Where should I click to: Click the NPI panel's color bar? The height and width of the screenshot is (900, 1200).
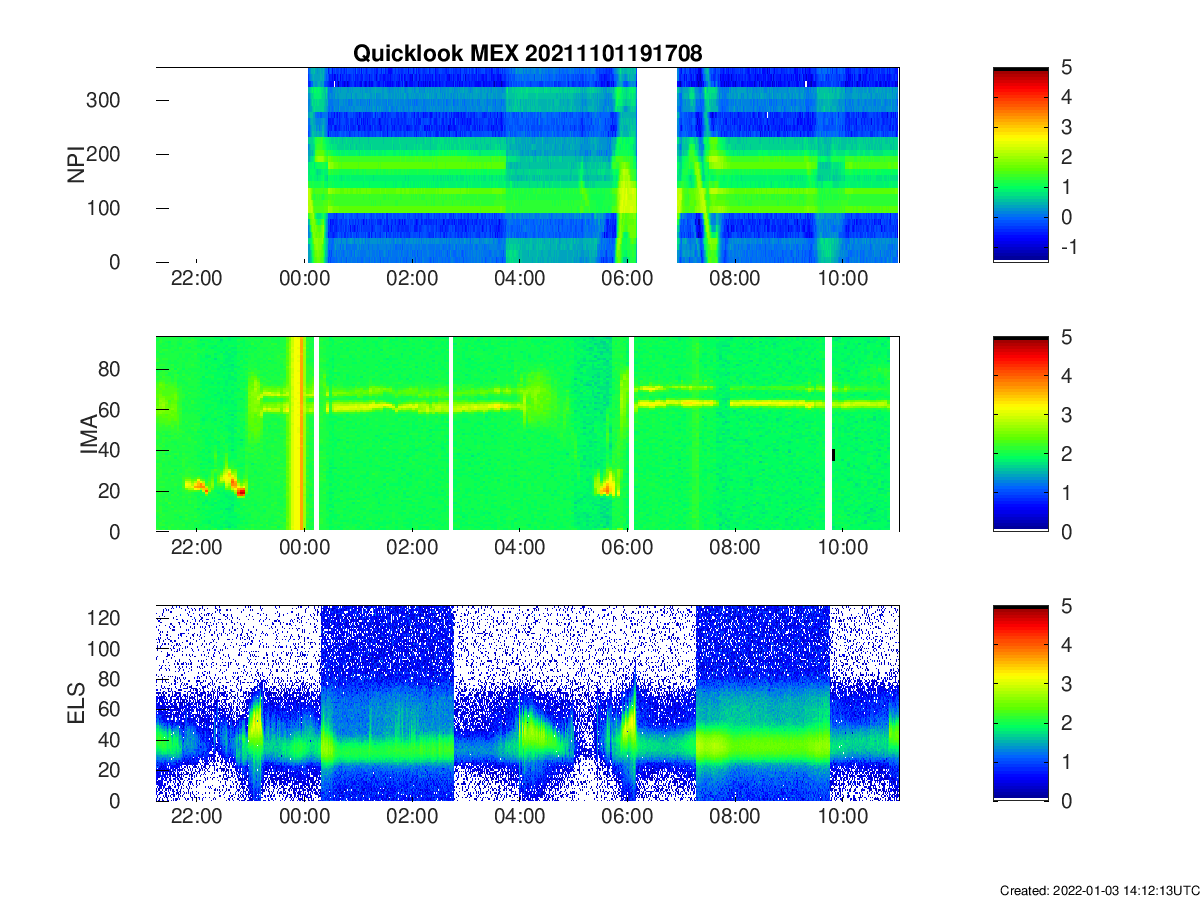click(x=1020, y=165)
